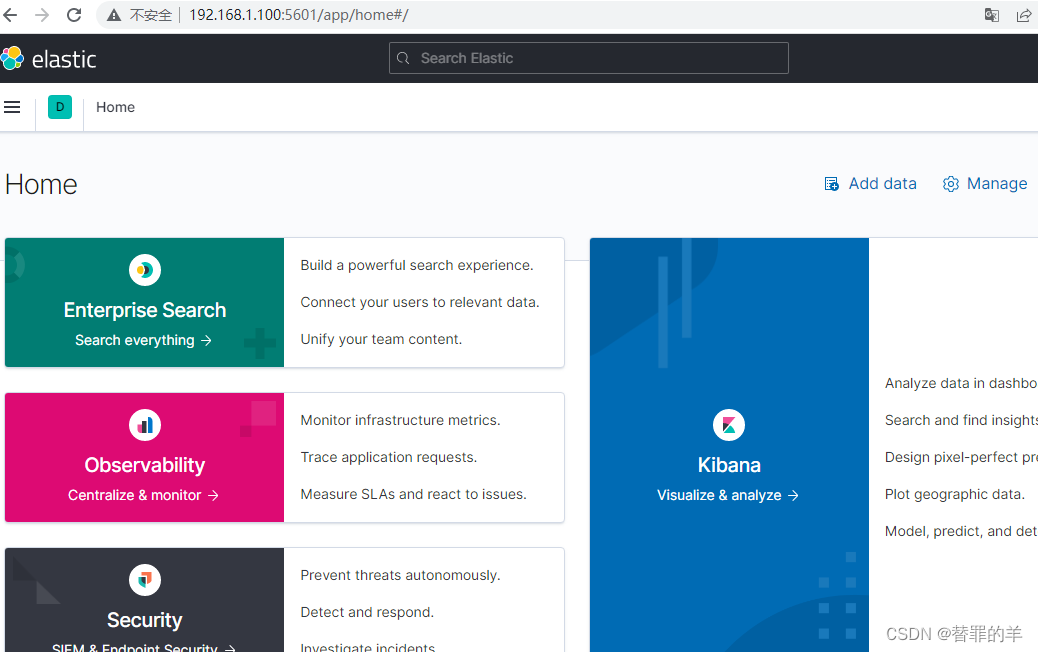The image size is (1038, 652).
Task: Click the Manage gear icon
Action: click(951, 184)
